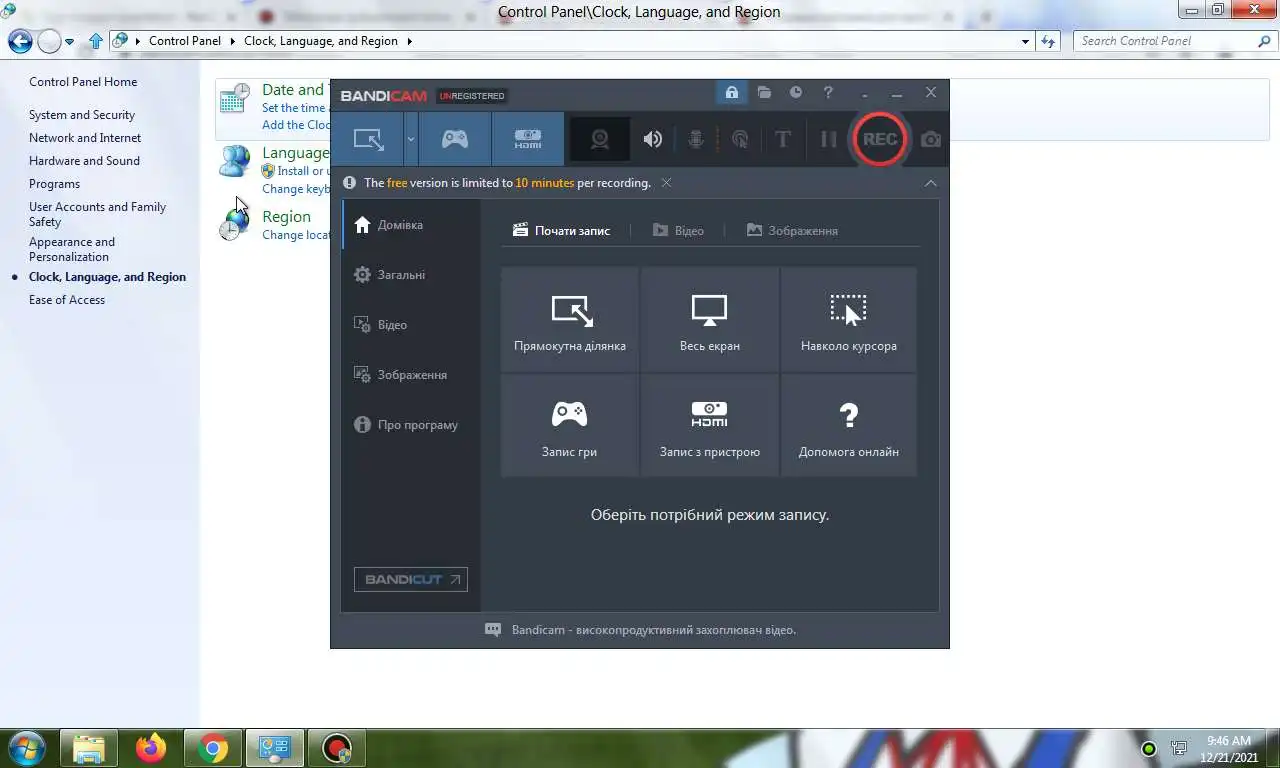1280x768 pixels.
Task: Open the Region heading in Control Panel
Action: 286,216
